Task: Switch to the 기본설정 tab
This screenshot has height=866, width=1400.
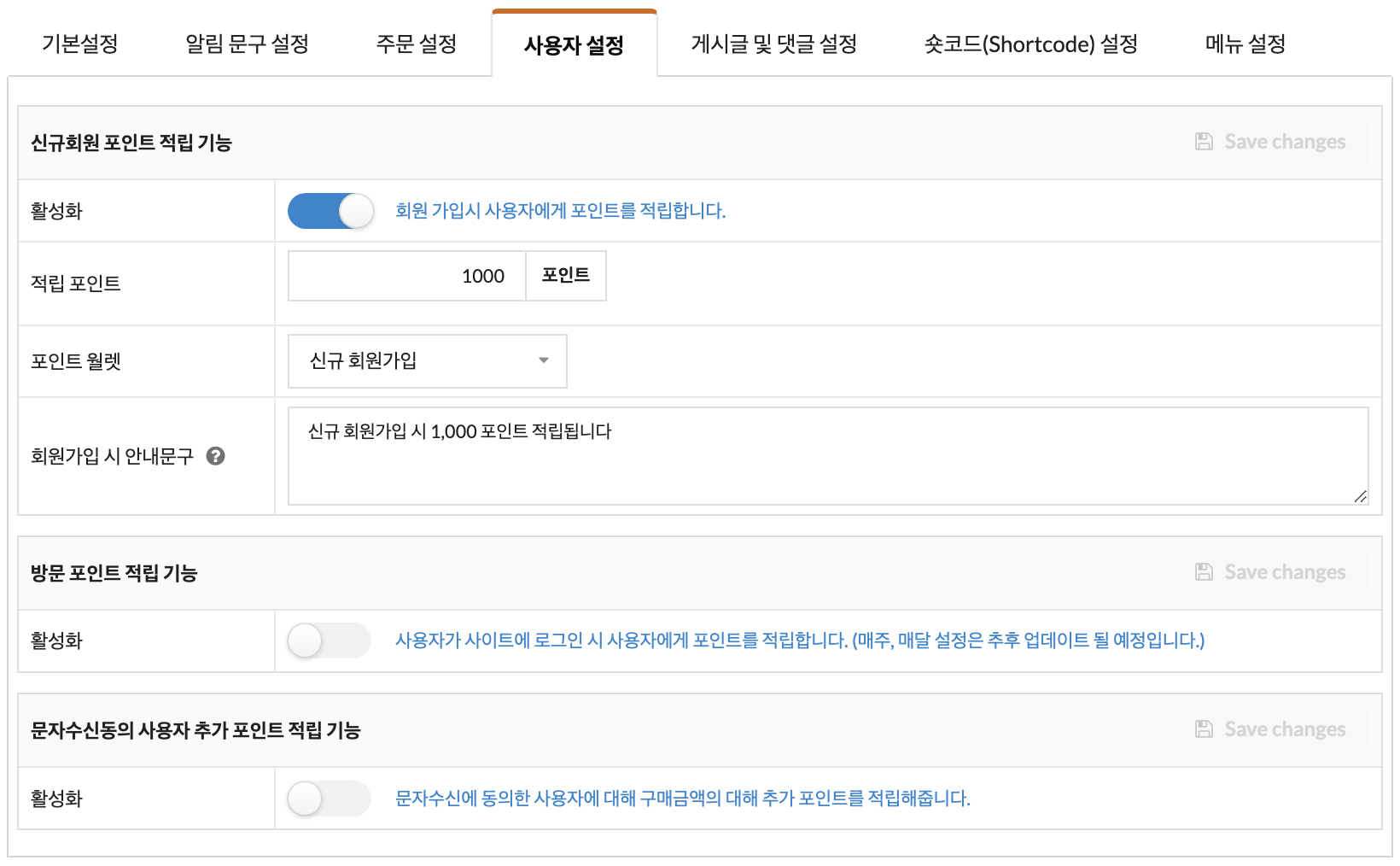Action: click(x=80, y=44)
